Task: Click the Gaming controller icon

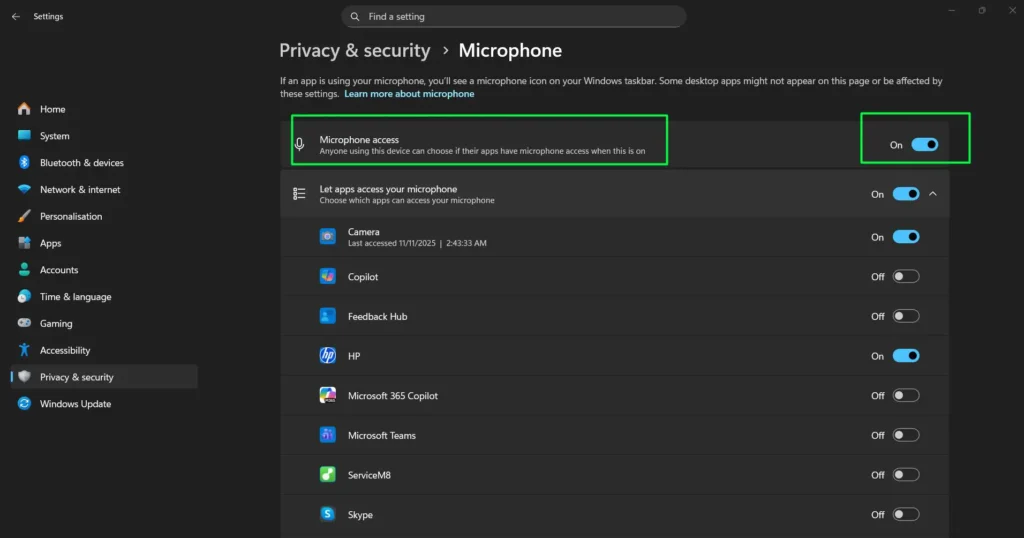Action: point(24,323)
